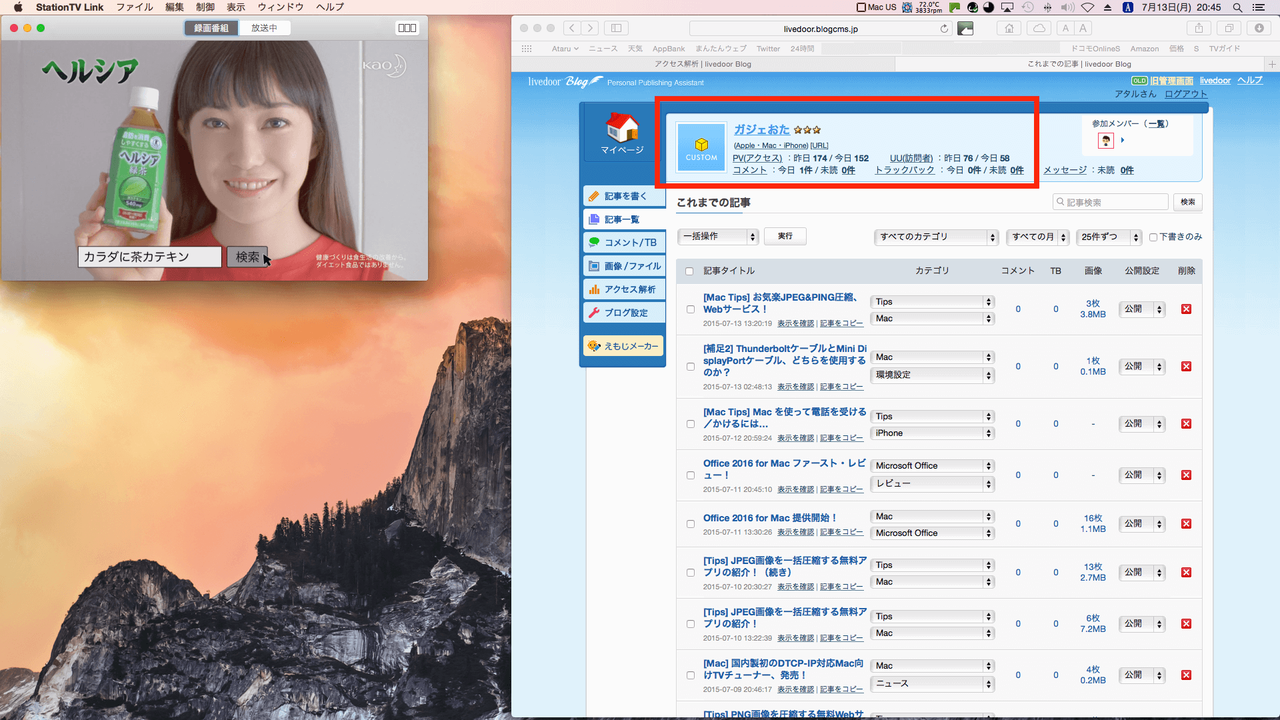The image size is (1280, 720).
Task: Check the box for Office 2016 ファースト・レビュー article
Action: pos(690,475)
